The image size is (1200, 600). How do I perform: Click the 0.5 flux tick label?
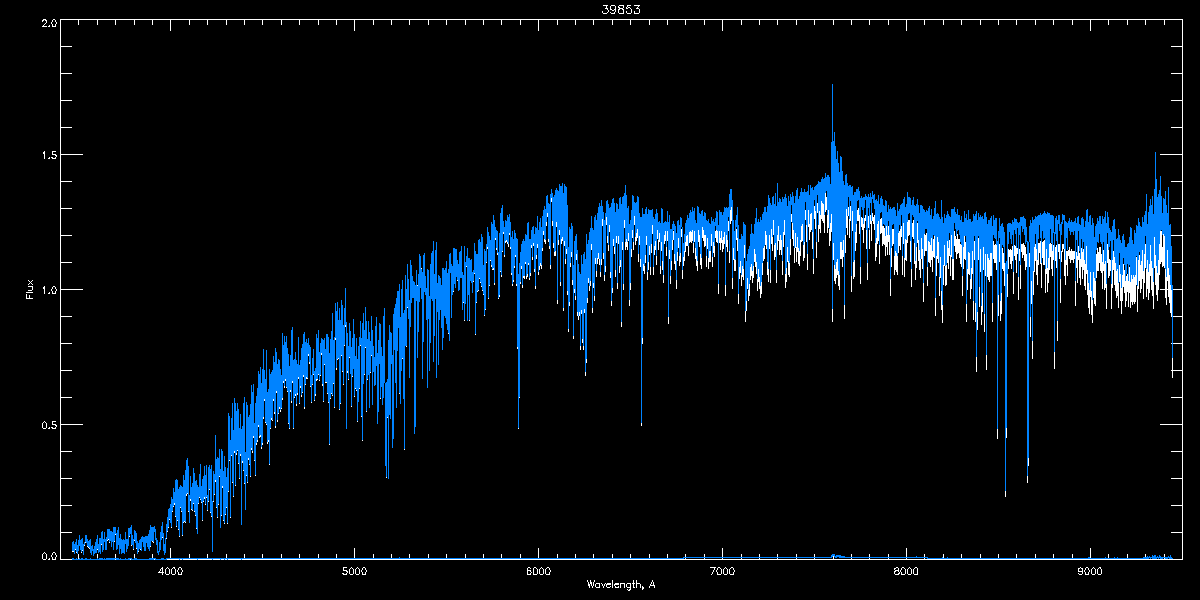coord(47,424)
